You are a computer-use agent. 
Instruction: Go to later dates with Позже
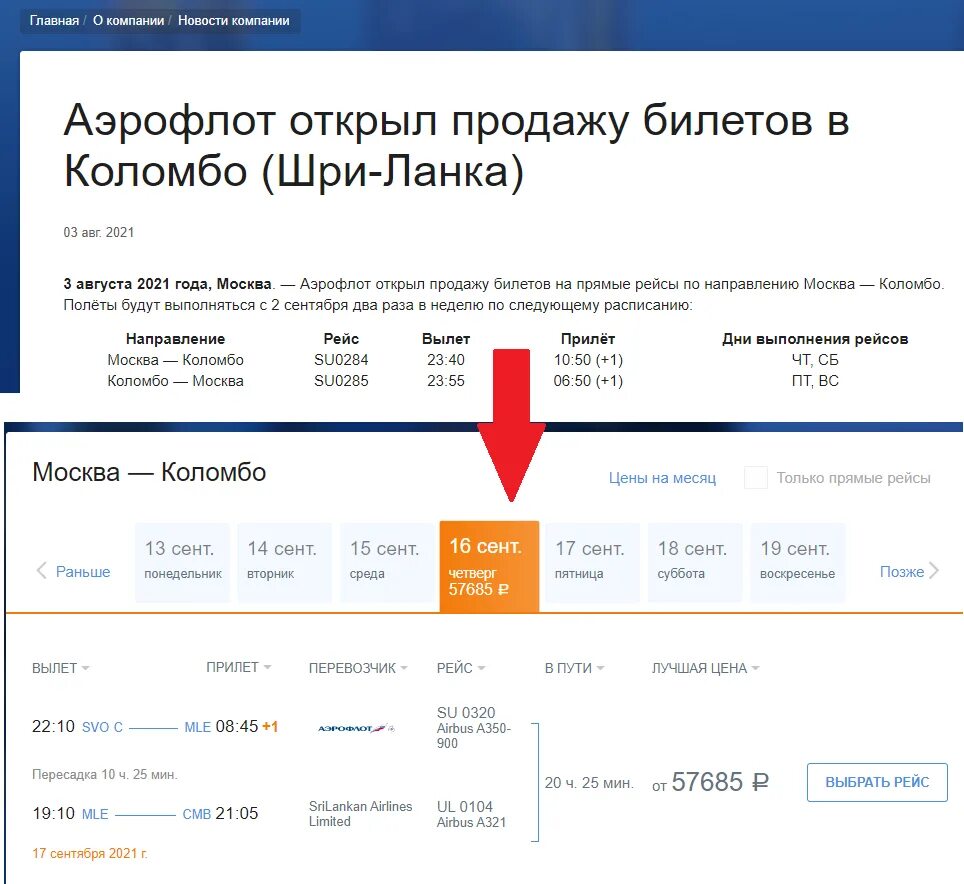click(x=902, y=572)
